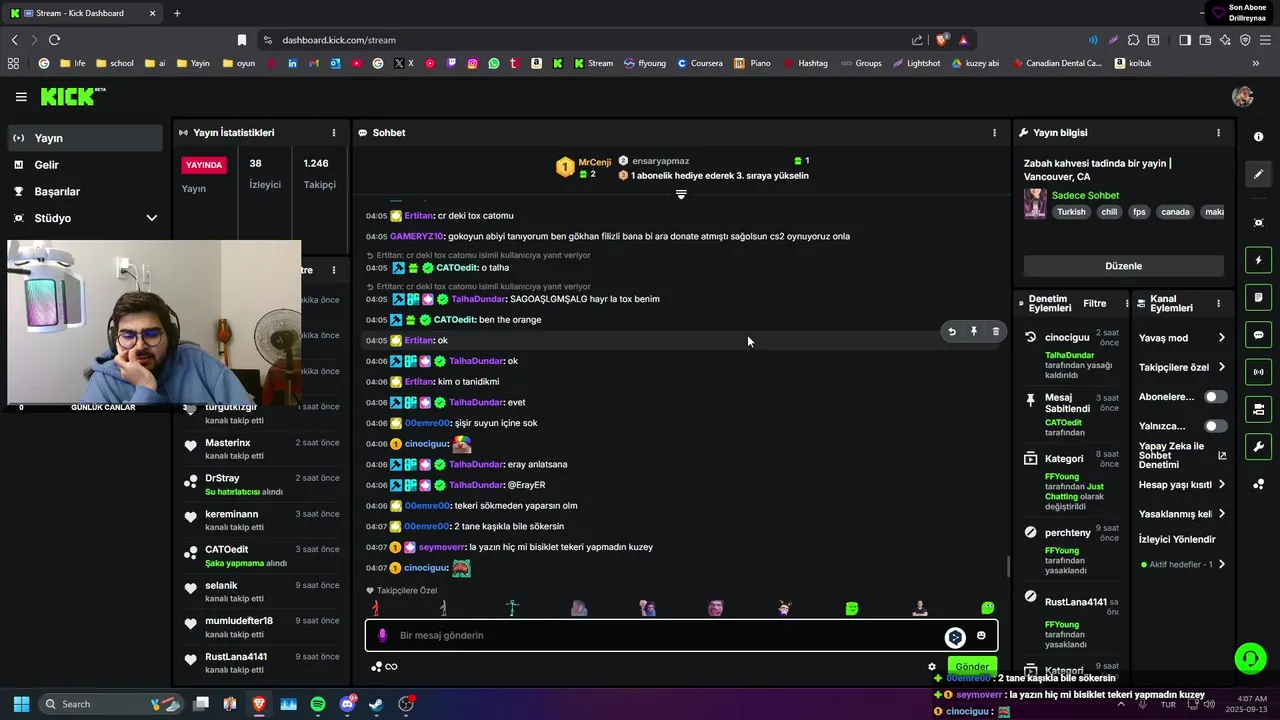
Task: Click the info icon in right sidebar
Action: [x=1258, y=135]
